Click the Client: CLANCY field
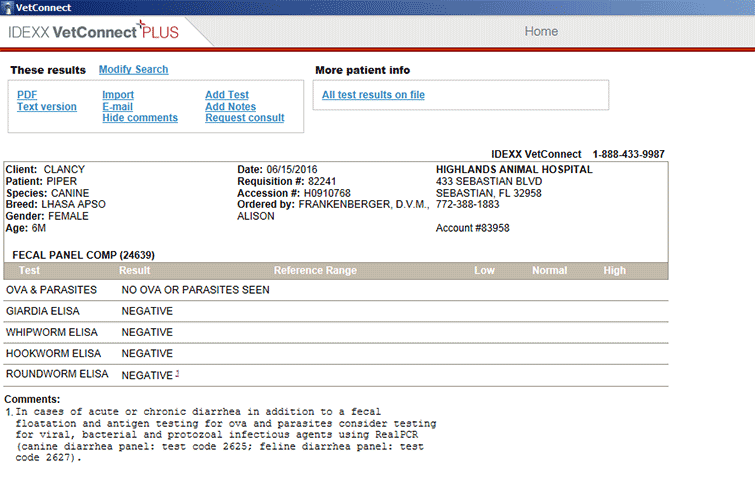The height and width of the screenshot is (486, 755). tap(45, 170)
